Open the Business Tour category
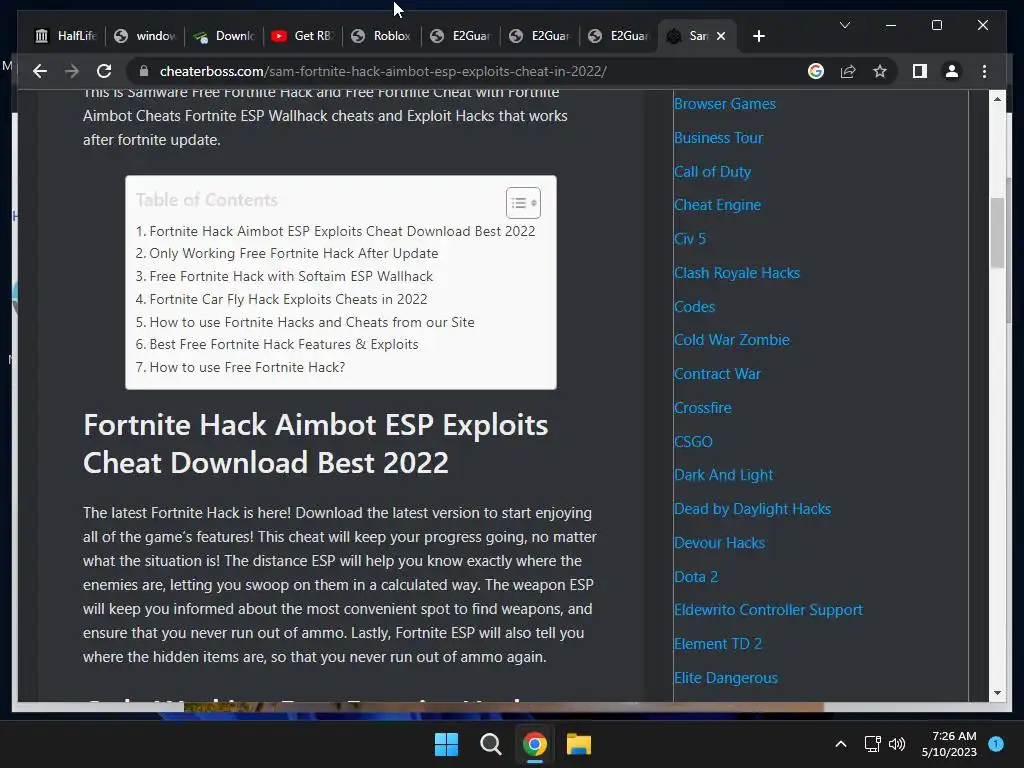Screen dimensions: 1024x768 pyautogui.click(x=718, y=138)
